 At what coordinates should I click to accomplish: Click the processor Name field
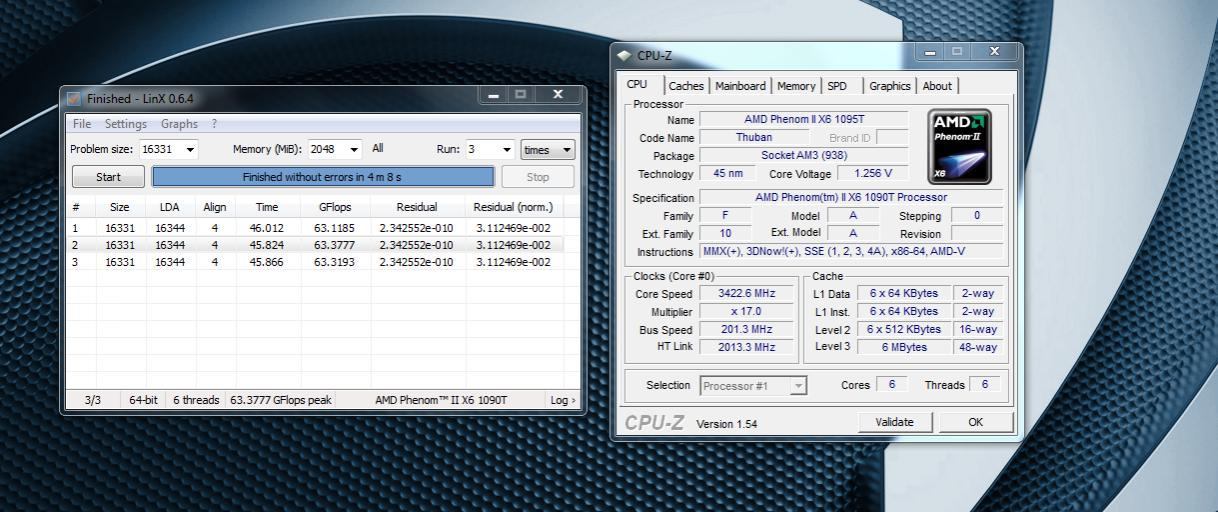click(x=804, y=119)
